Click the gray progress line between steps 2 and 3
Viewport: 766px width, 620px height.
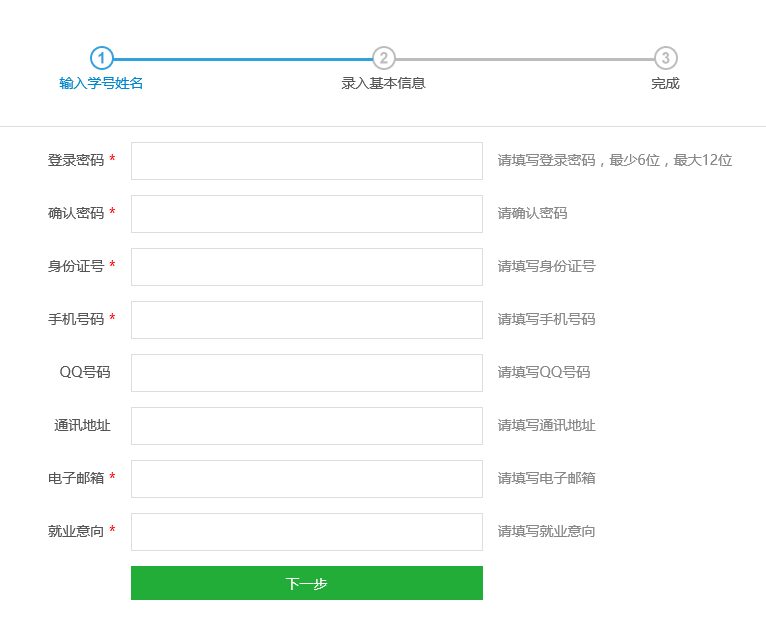[524, 59]
